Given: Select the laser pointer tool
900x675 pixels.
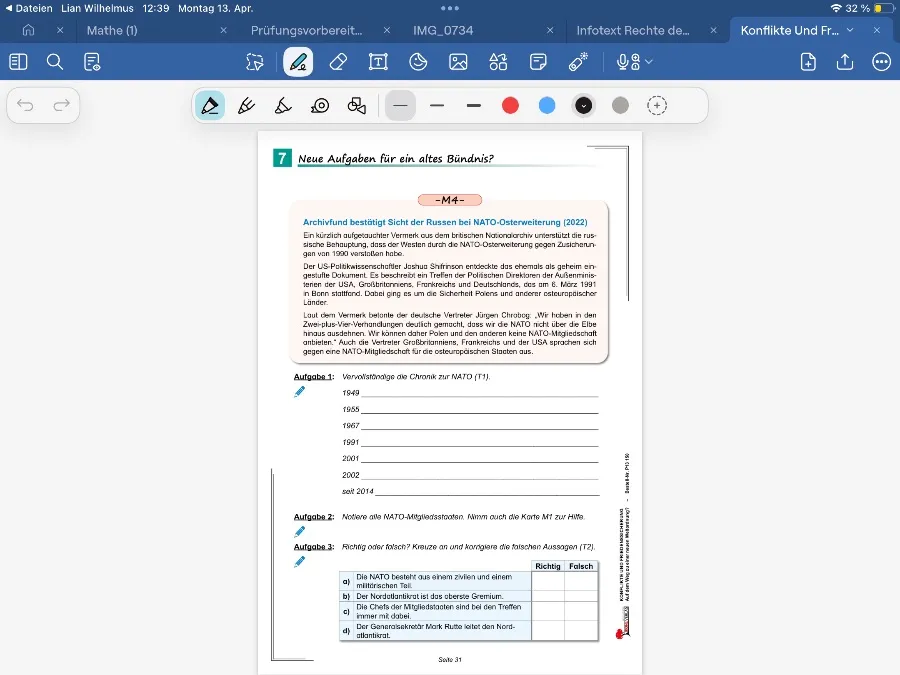Looking at the screenshot, I should click(578, 61).
